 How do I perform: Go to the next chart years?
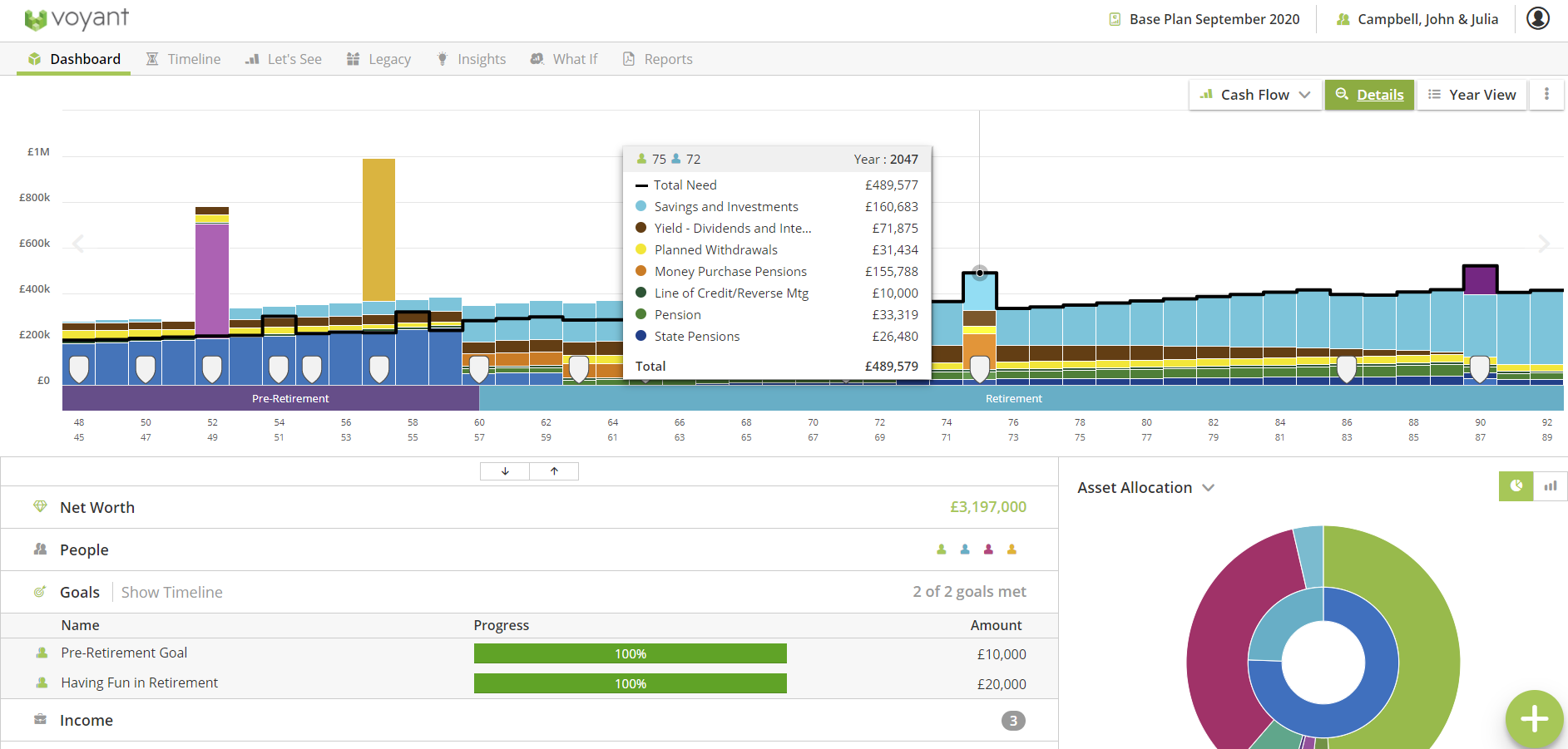[x=1544, y=244]
